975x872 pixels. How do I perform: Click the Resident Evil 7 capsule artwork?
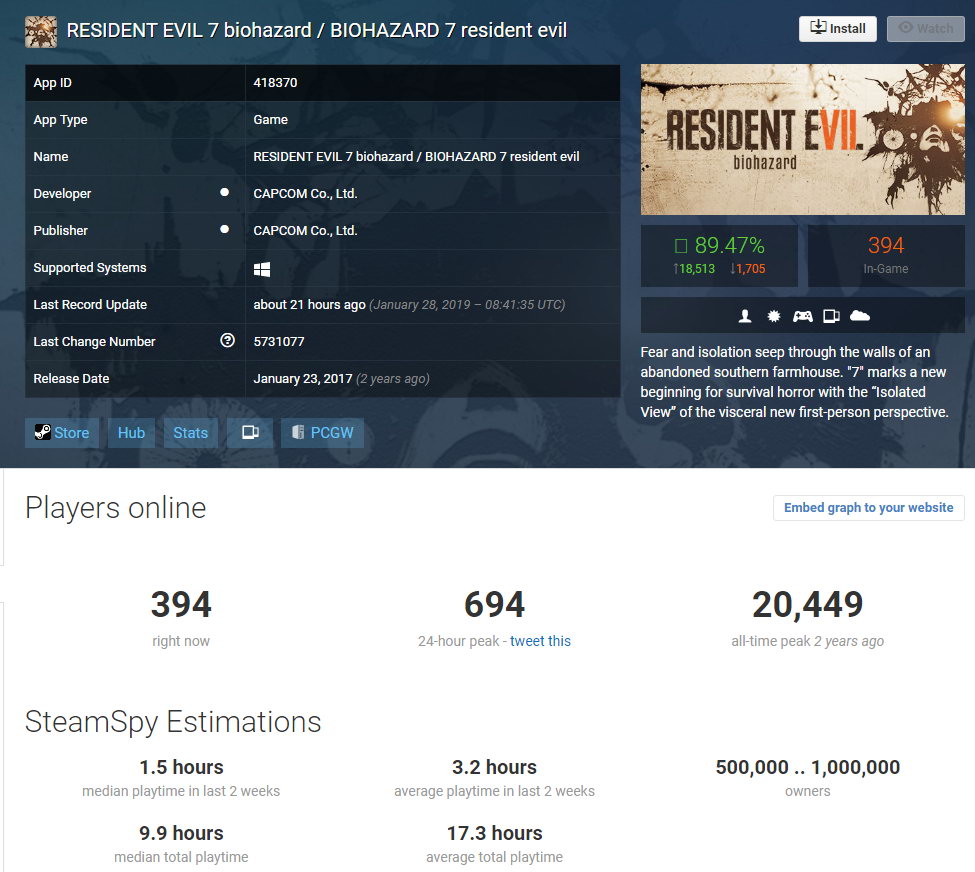(802, 139)
